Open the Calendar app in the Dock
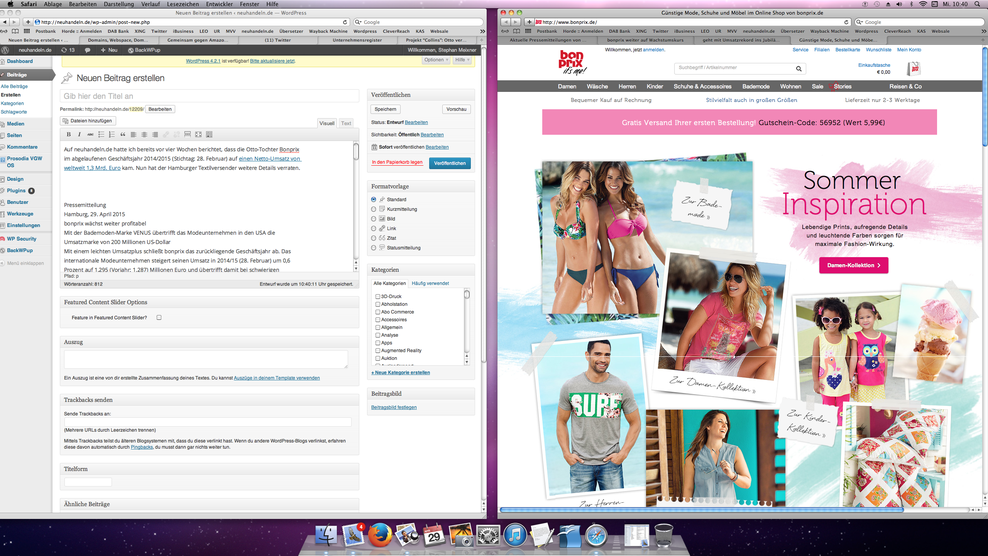Viewport: 988px width, 556px height. pyautogui.click(x=434, y=535)
